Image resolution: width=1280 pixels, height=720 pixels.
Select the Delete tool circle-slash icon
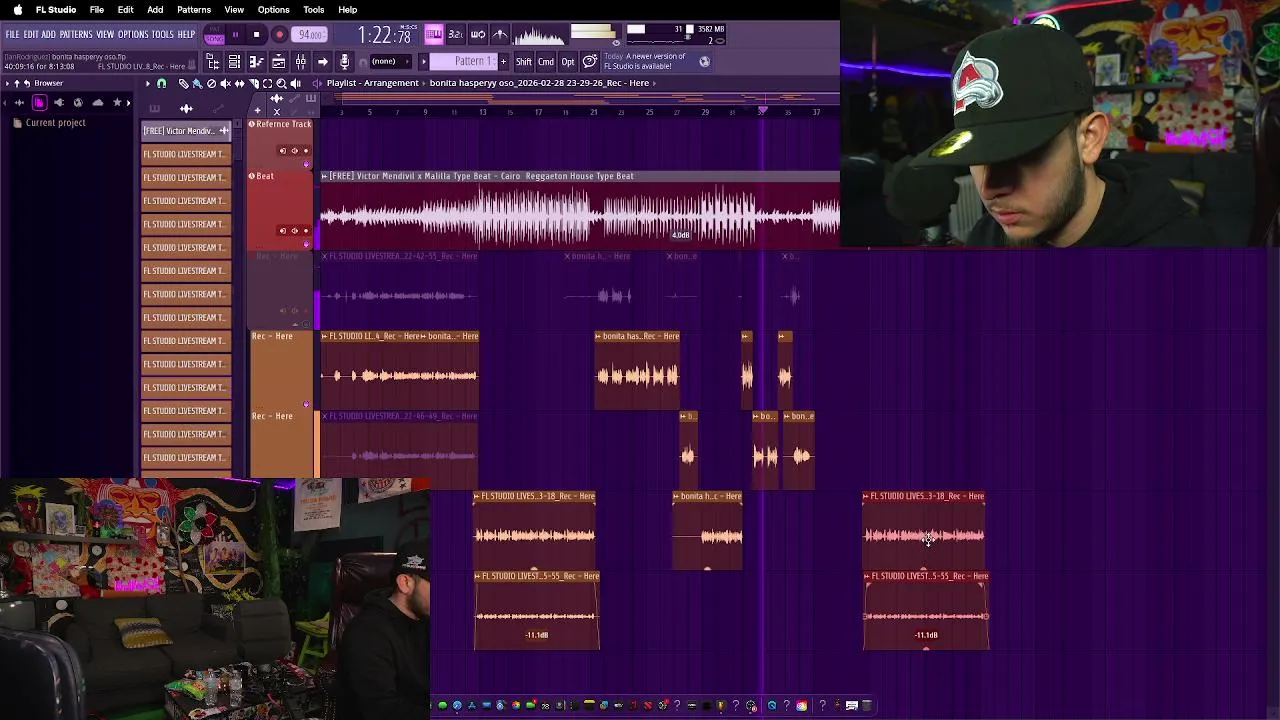tap(211, 83)
